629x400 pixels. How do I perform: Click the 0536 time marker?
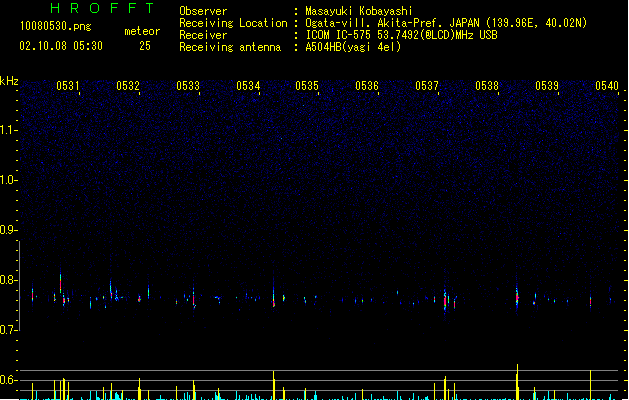(367, 86)
